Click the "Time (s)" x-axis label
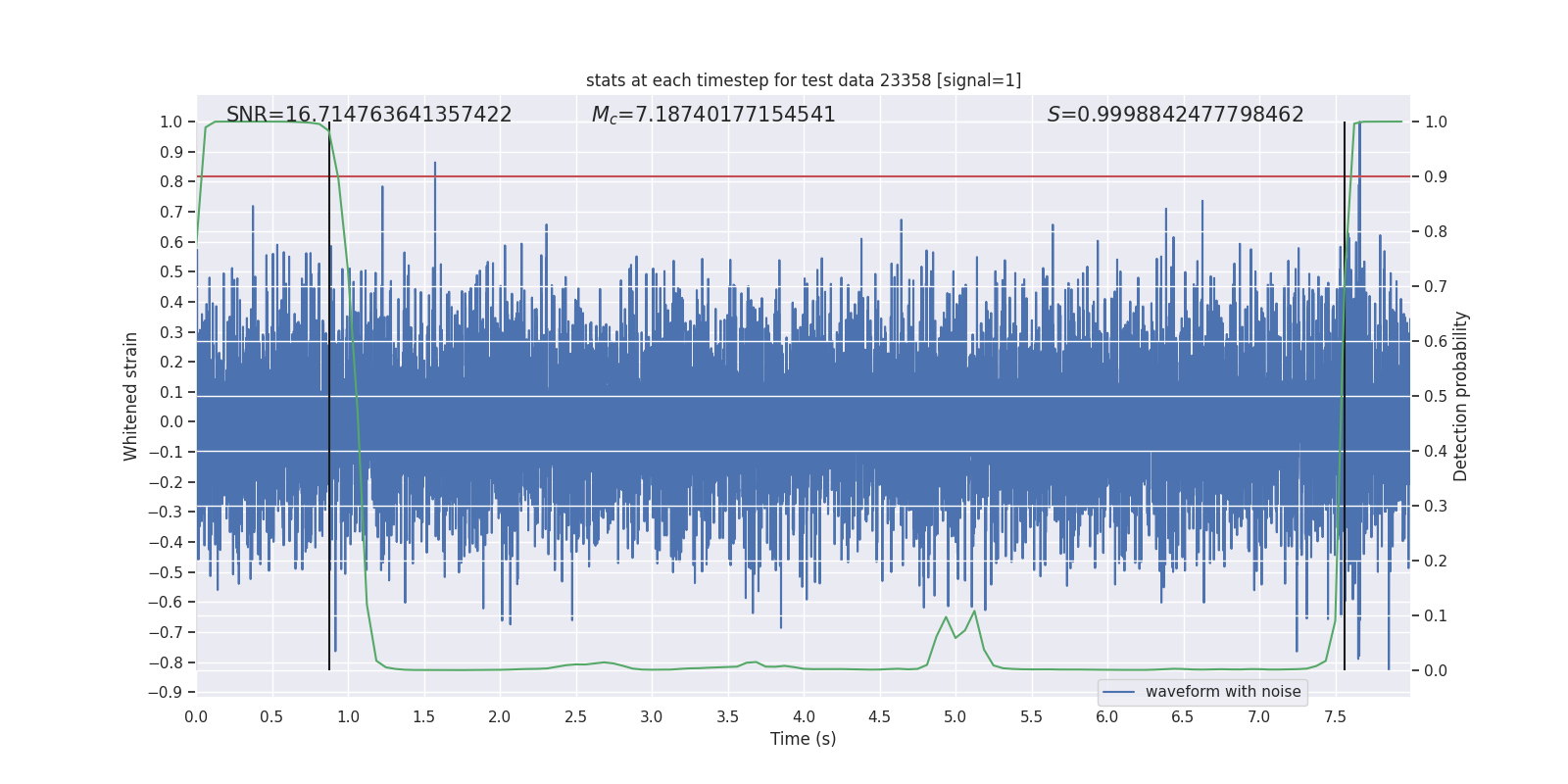The width and height of the screenshot is (1568, 784). [x=803, y=739]
